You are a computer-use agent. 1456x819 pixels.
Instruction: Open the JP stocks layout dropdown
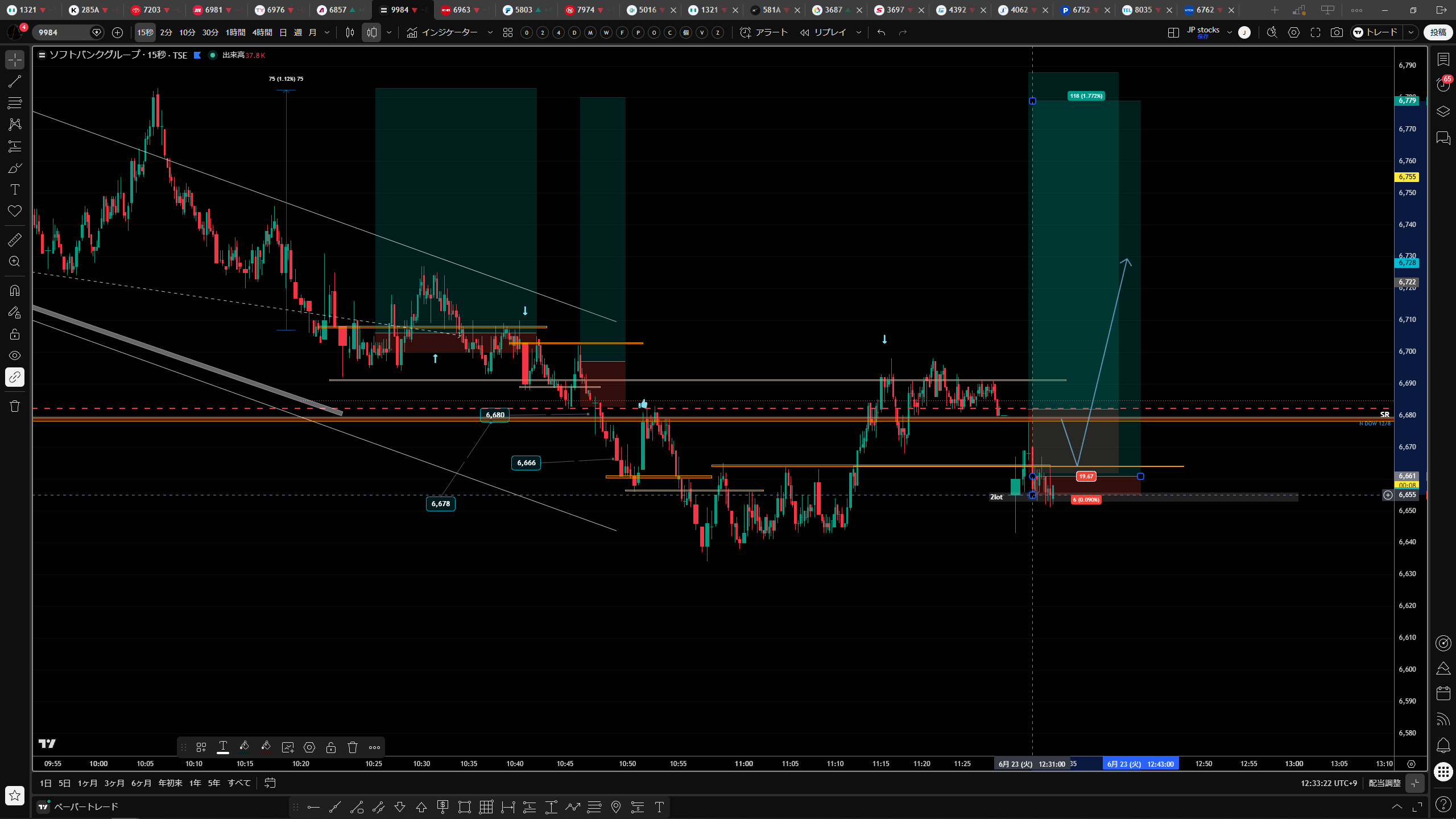pos(1230,32)
